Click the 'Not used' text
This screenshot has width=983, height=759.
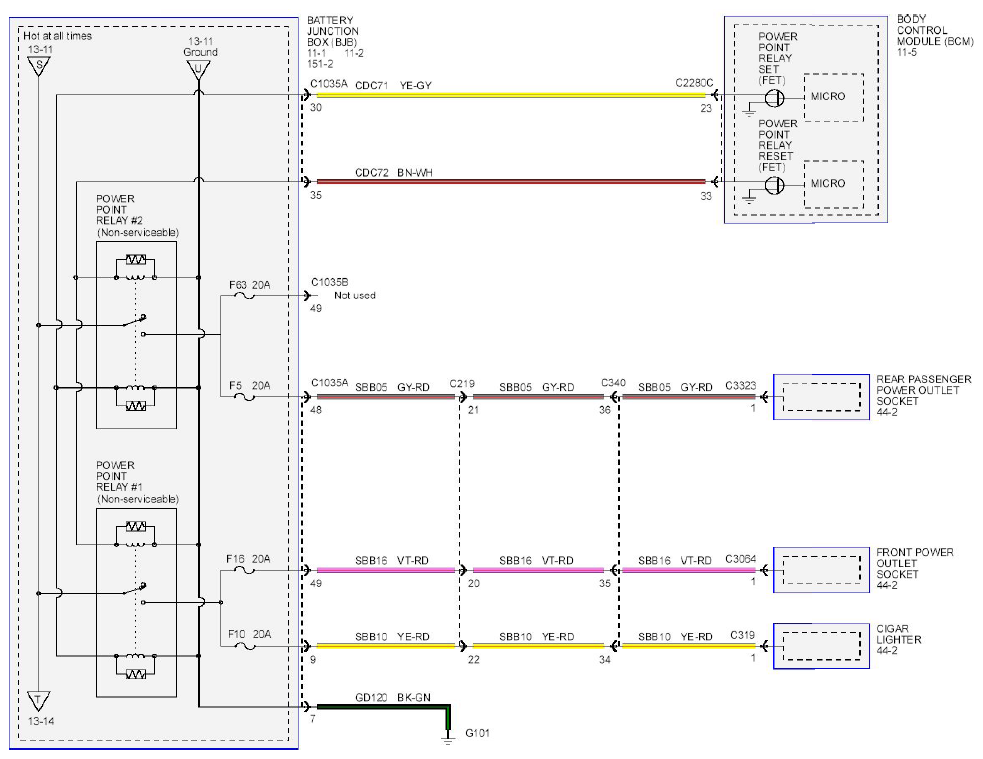point(355,295)
